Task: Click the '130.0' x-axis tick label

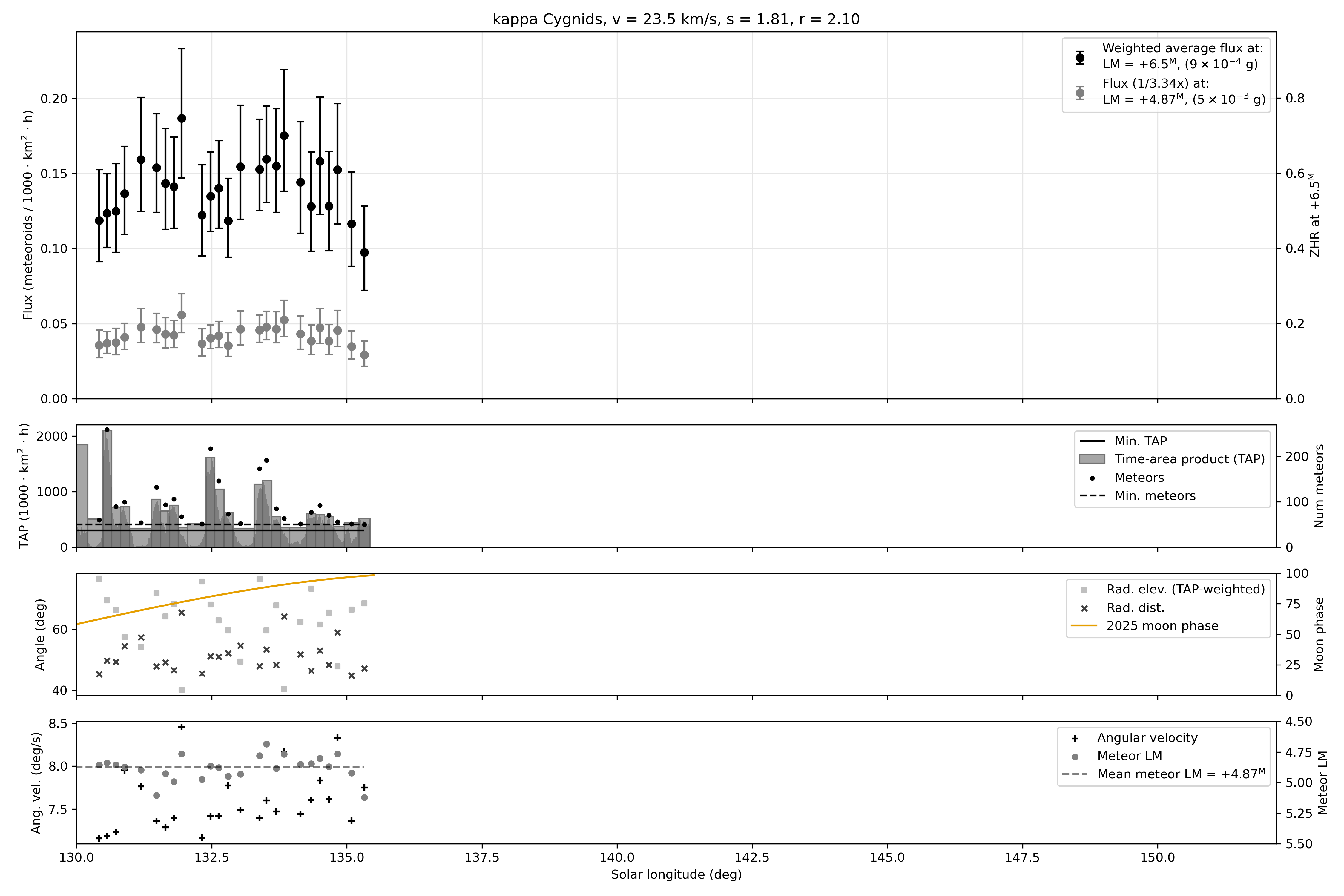Action: point(76,858)
